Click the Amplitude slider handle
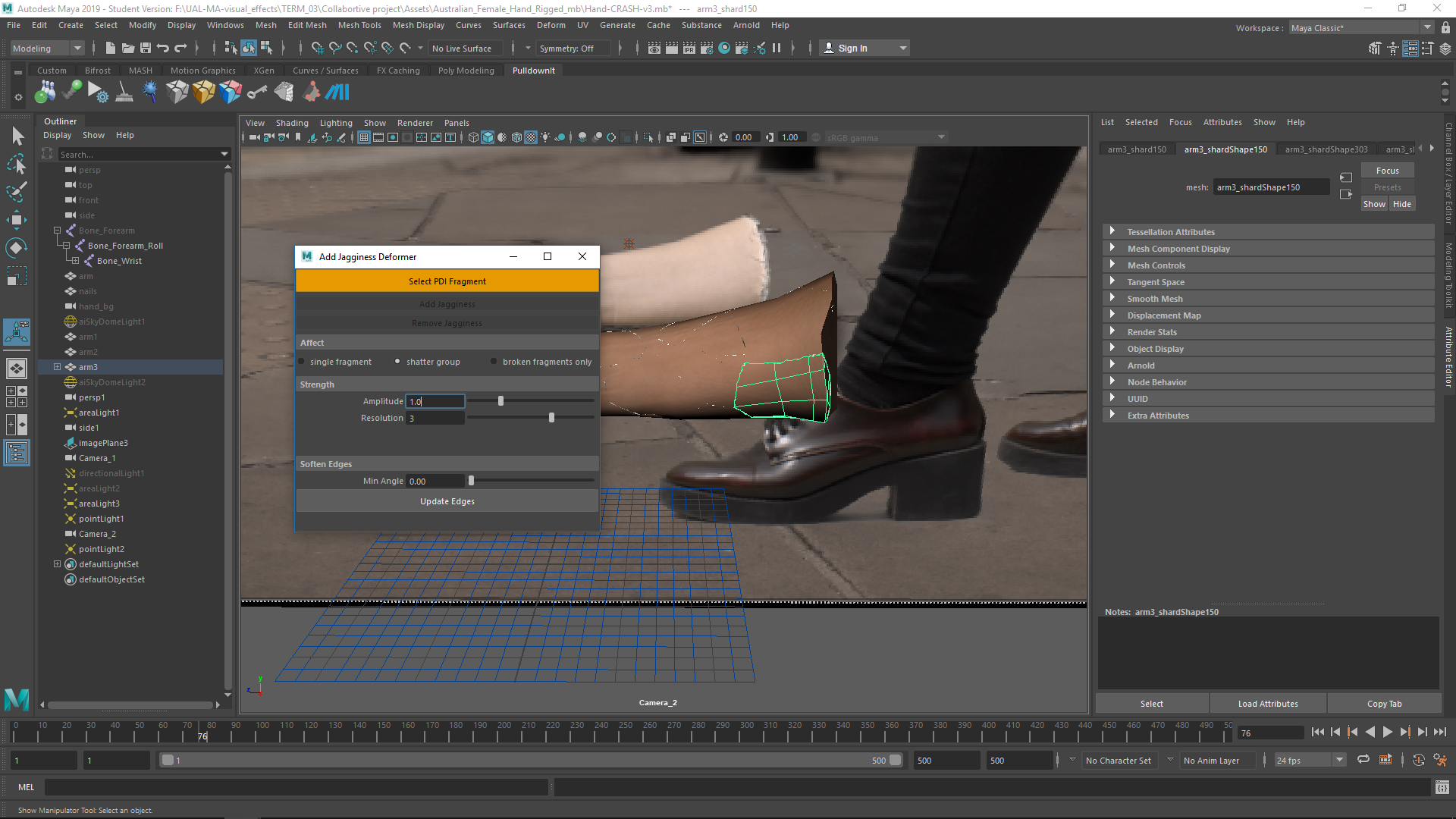 [500, 401]
